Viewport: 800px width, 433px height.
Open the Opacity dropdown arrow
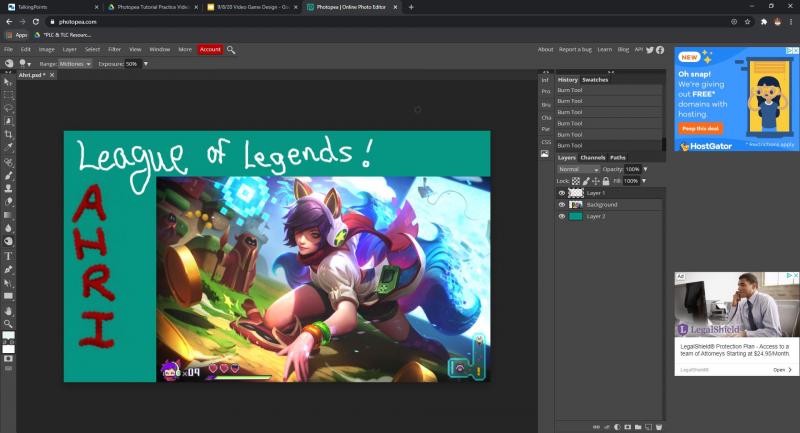645,169
